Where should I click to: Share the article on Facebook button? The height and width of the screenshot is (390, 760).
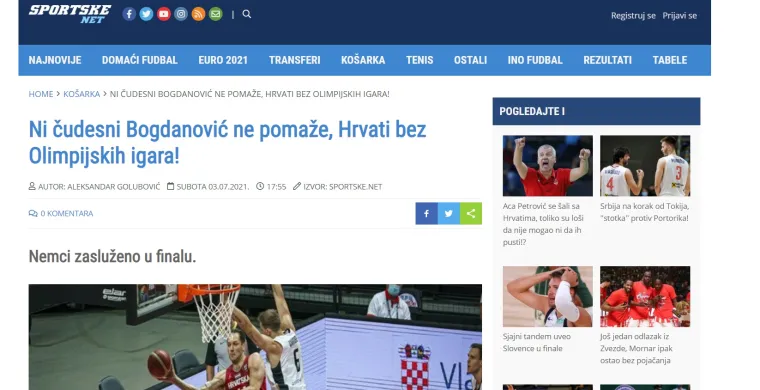pos(427,213)
